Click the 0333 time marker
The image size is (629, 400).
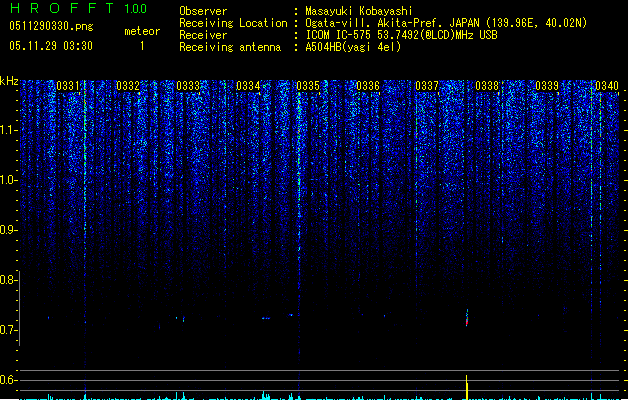tap(188, 86)
